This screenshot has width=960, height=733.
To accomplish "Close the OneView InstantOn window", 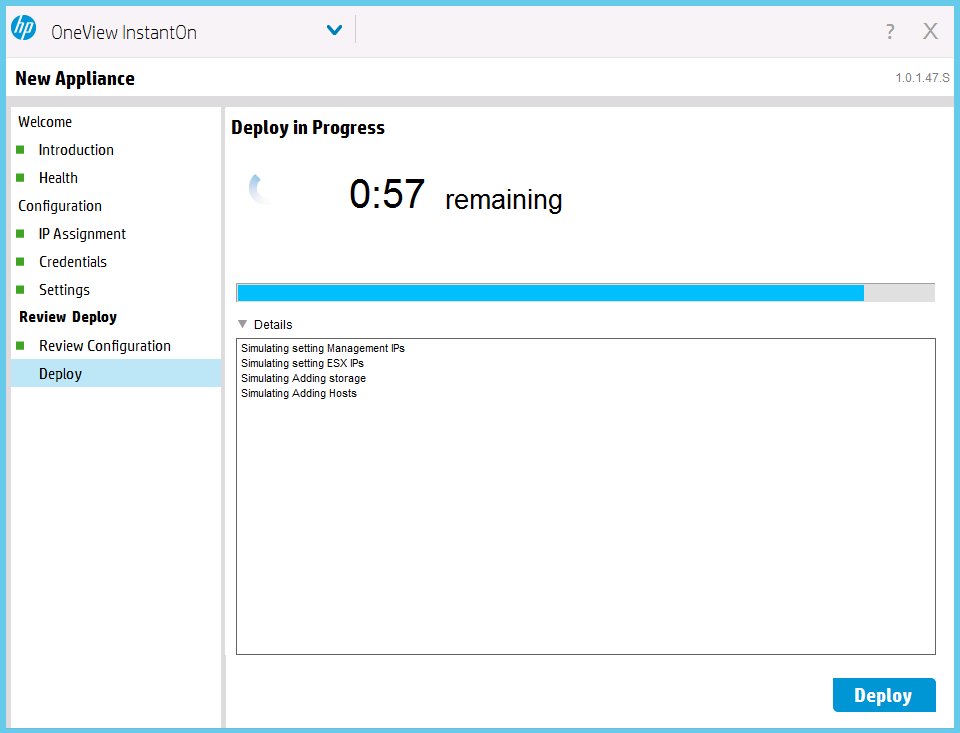I will pyautogui.click(x=931, y=31).
